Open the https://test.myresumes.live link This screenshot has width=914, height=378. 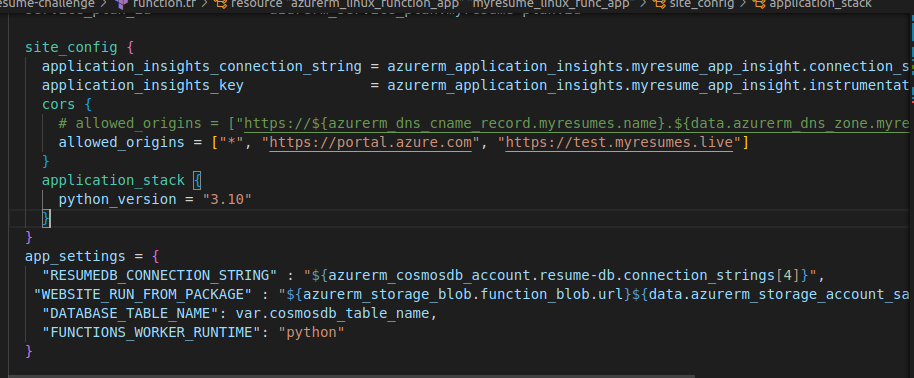point(619,142)
